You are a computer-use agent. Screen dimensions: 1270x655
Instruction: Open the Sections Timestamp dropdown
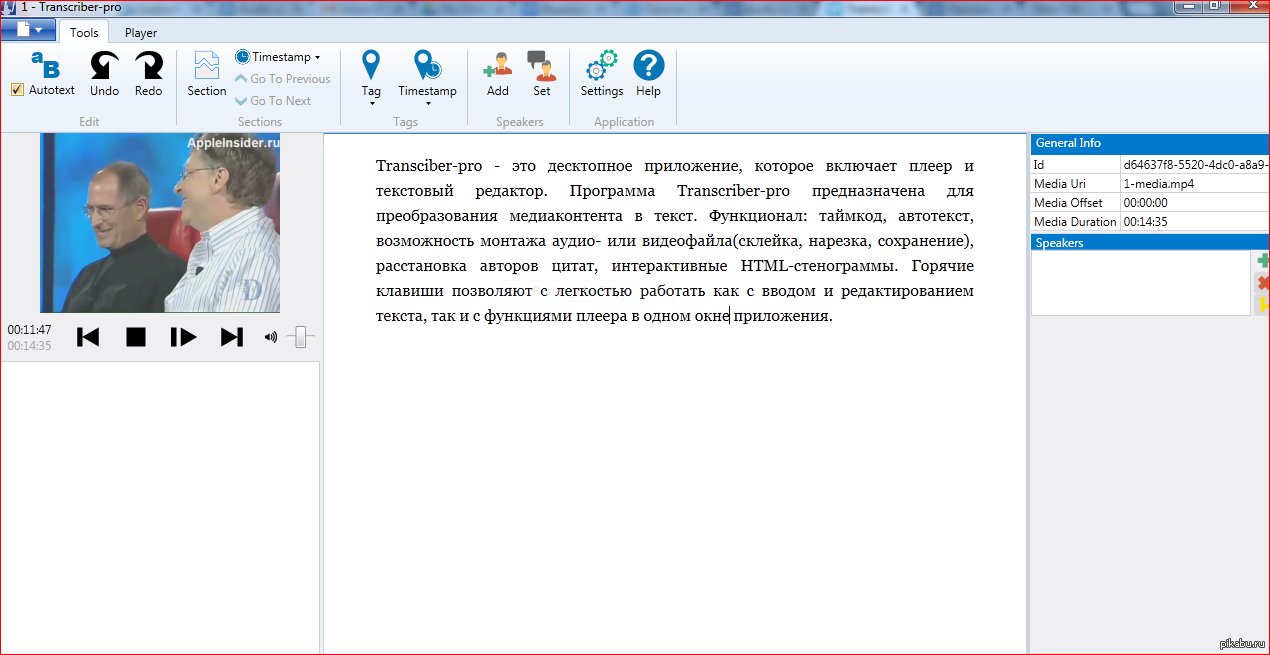tap(317, 58)
